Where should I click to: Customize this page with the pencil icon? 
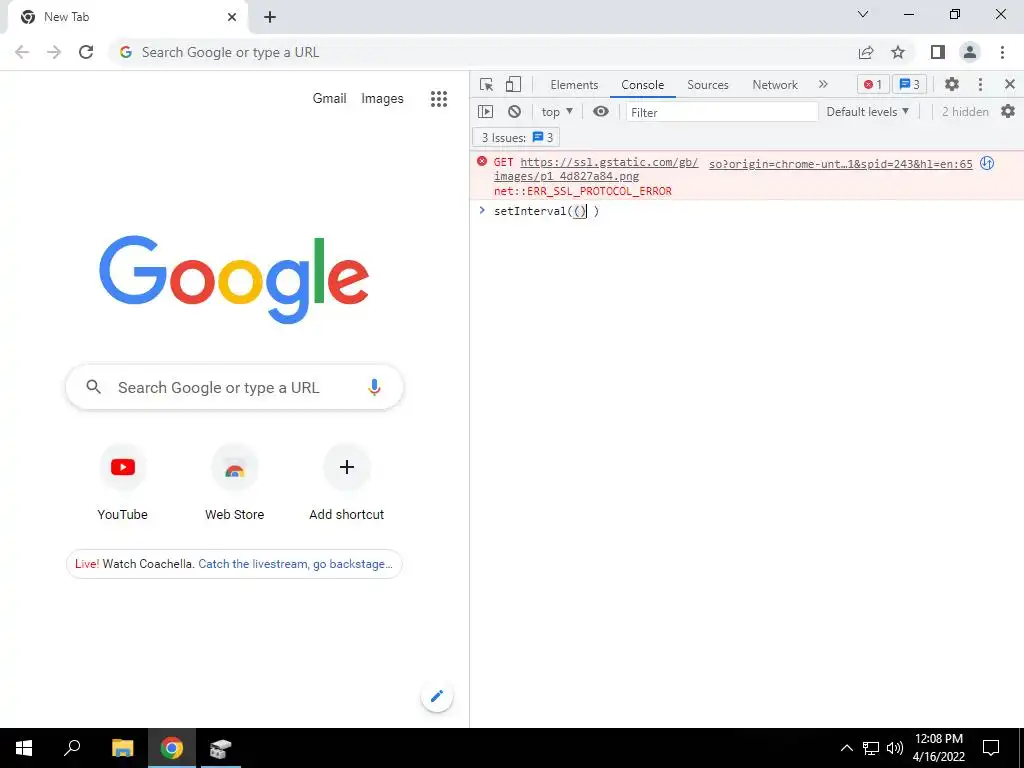coord(437,696)
